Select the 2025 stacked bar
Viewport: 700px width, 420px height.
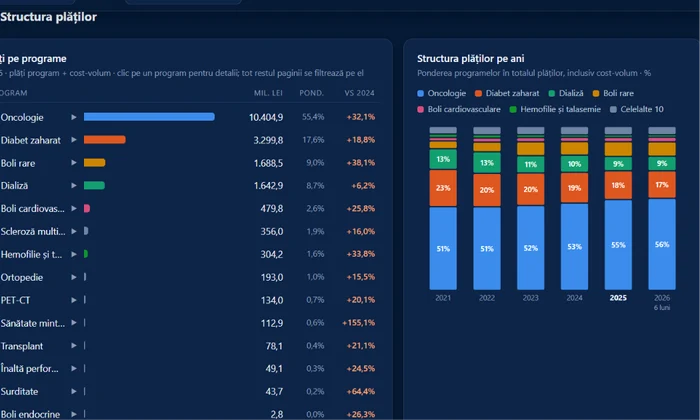[618, 208]
